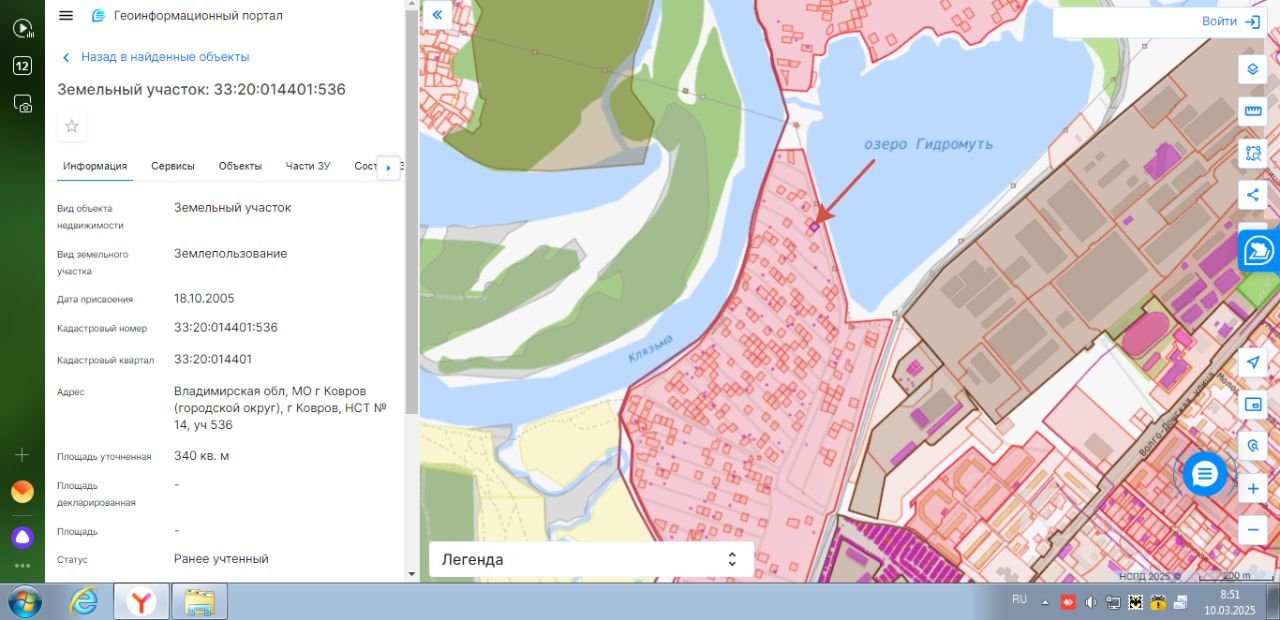
Task: Open the Объекты tab
Action: click(240, 166)
